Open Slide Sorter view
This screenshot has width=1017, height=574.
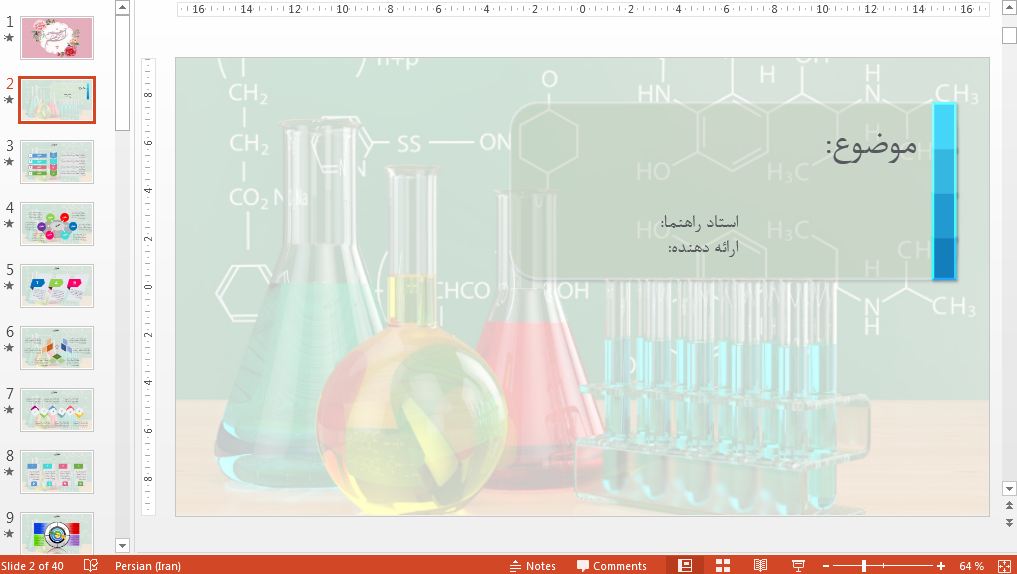(723, 565)
